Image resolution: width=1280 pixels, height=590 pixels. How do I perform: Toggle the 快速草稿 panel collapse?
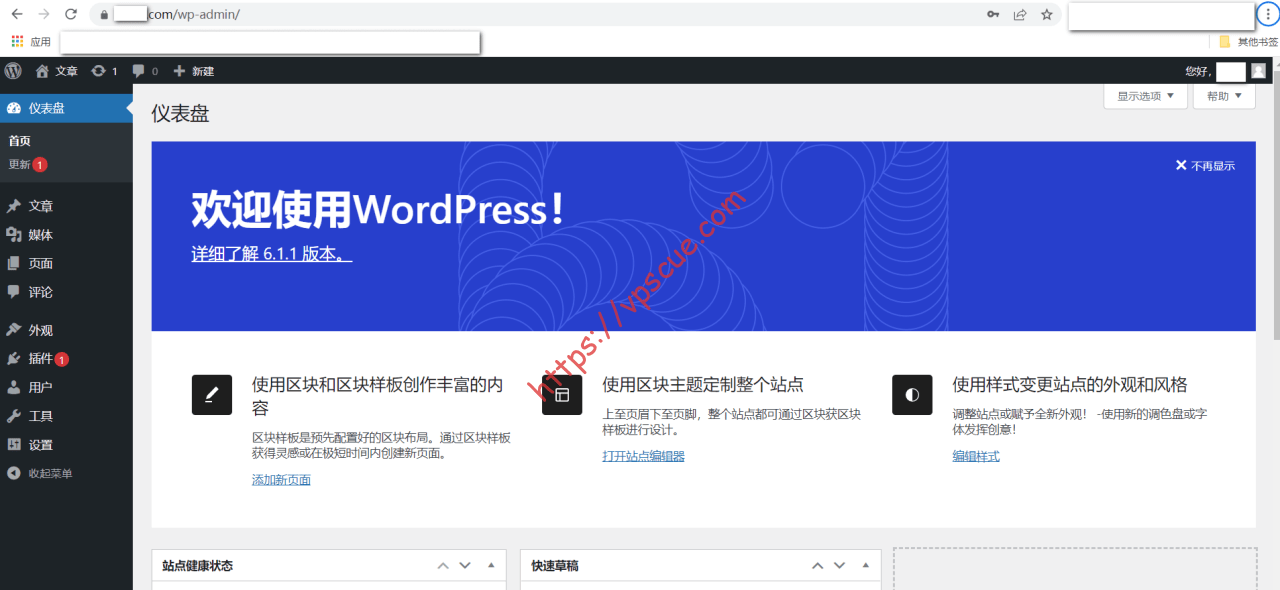tap(866, 566)
